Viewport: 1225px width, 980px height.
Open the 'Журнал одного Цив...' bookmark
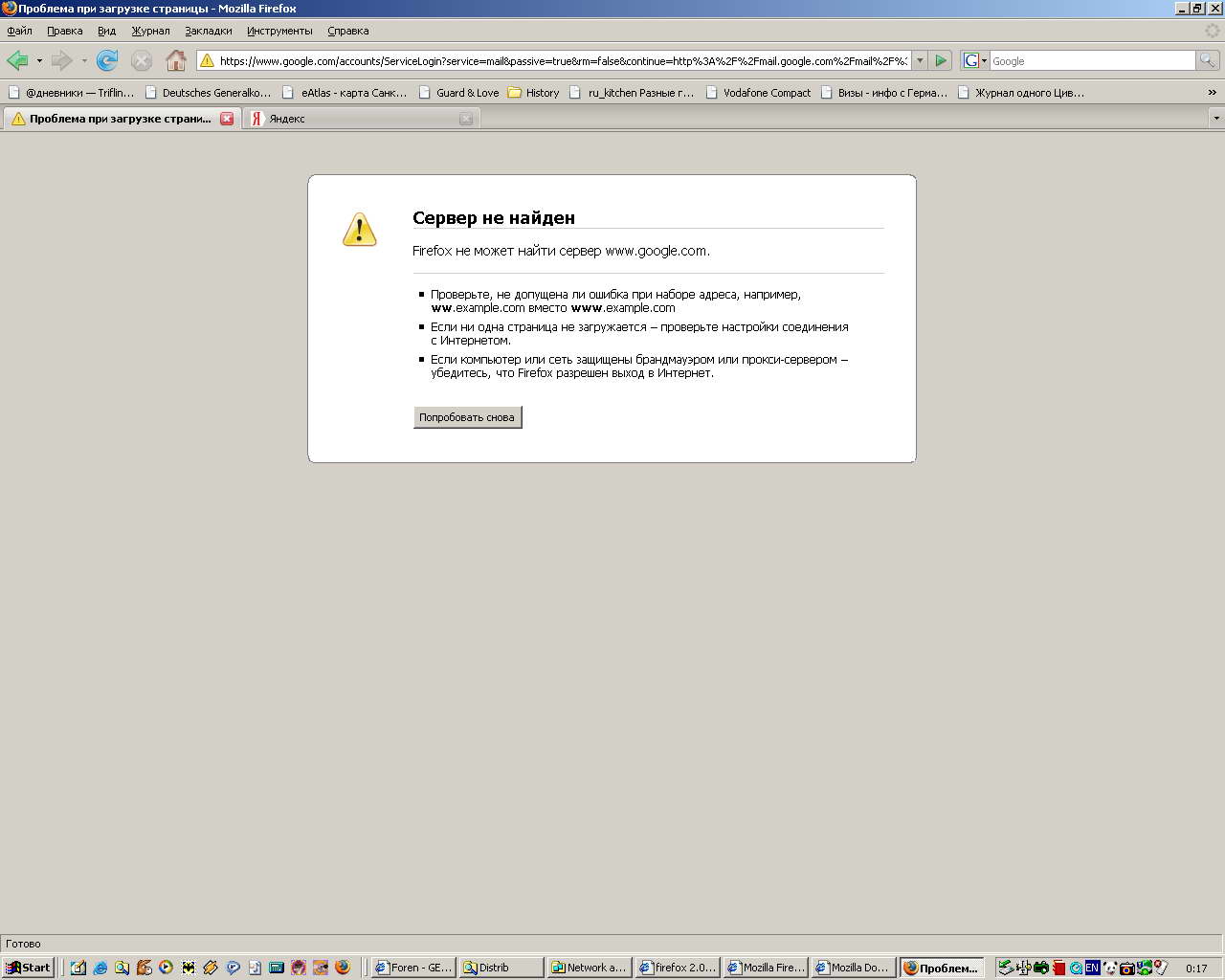click(x=1021, y=93)
